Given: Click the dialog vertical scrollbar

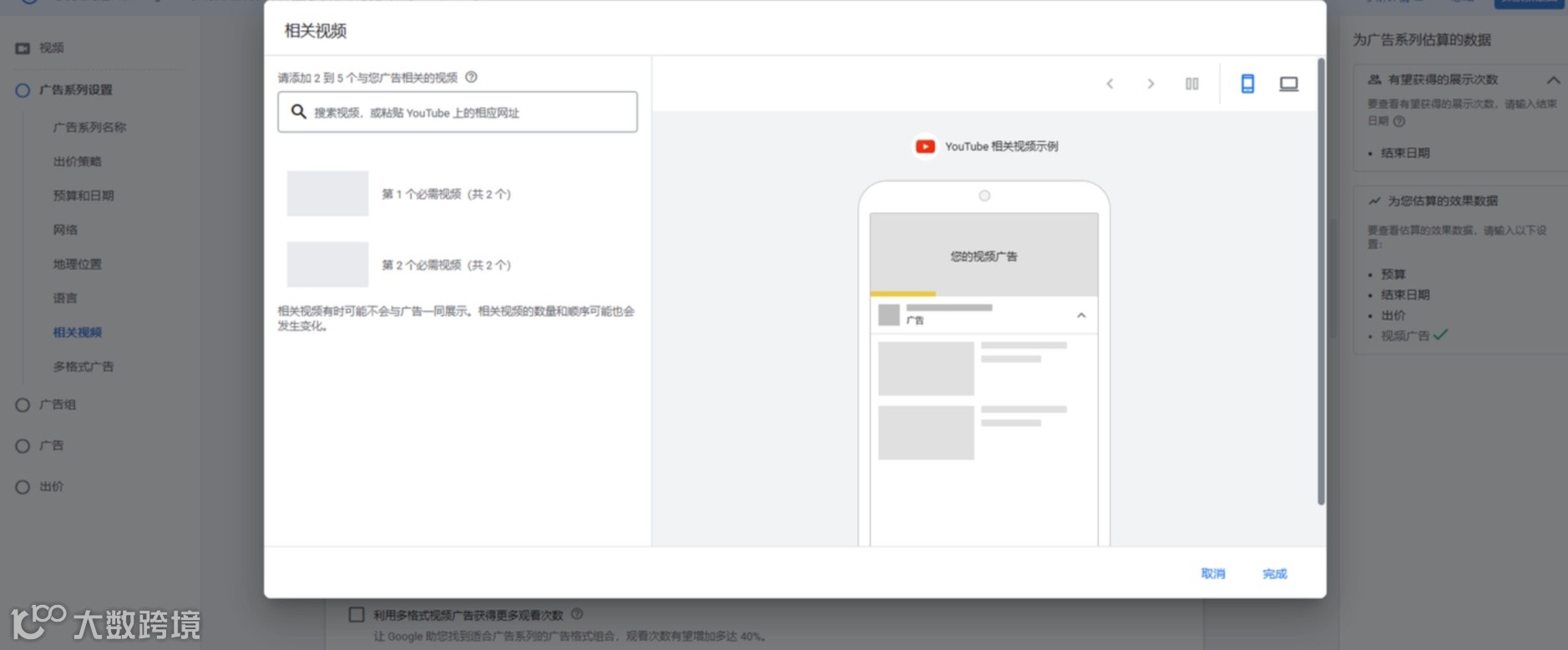Looking at the screenshot, I should coord(1321,281).
